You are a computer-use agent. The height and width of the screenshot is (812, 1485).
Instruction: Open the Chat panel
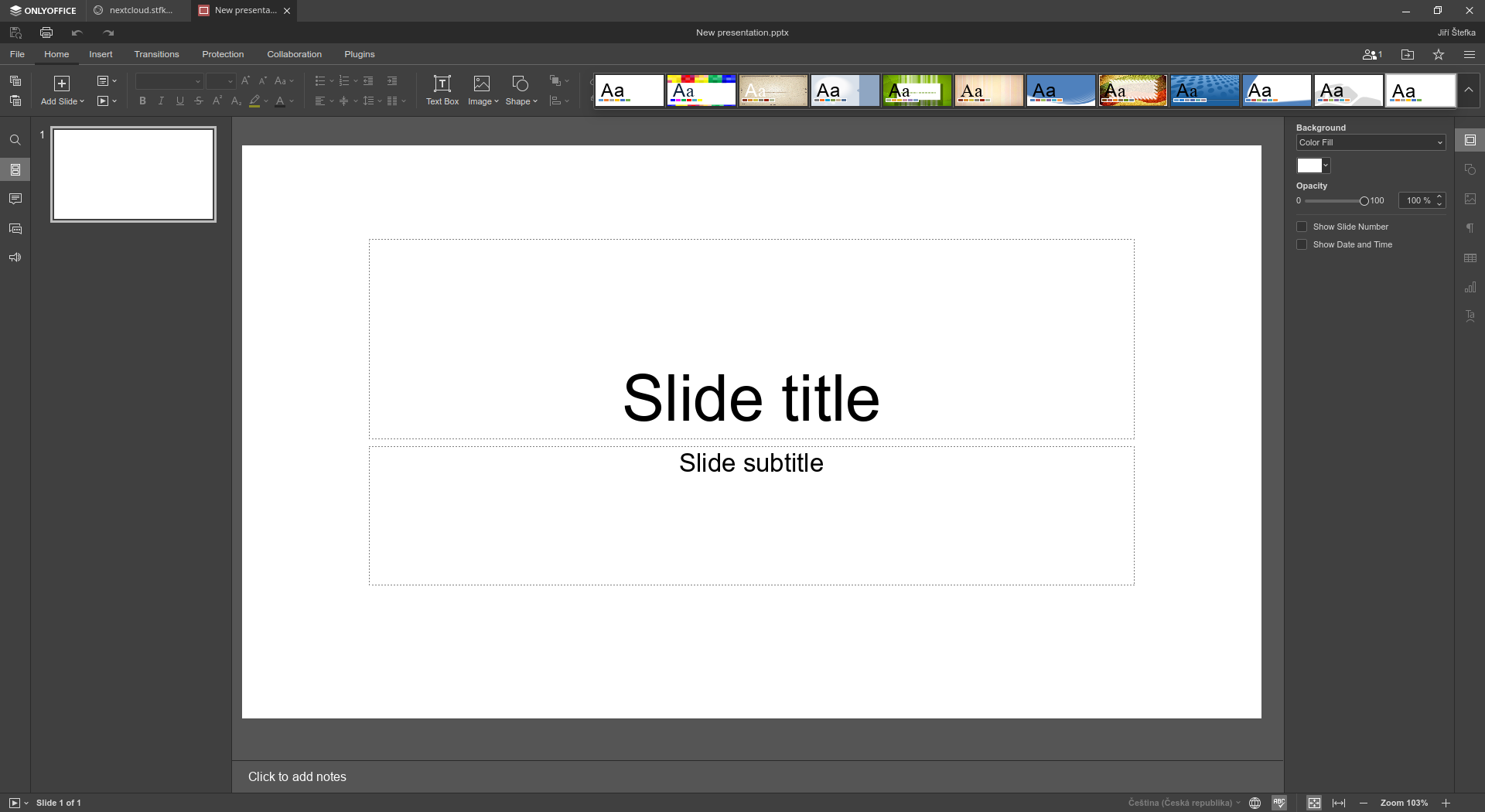(15, 228)
